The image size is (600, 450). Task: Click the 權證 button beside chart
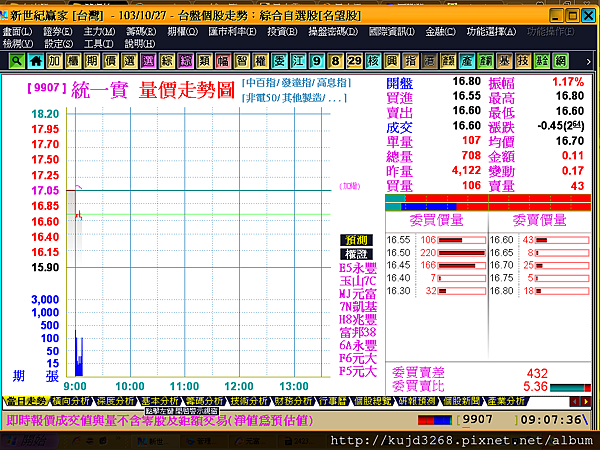tap(356, 254)
